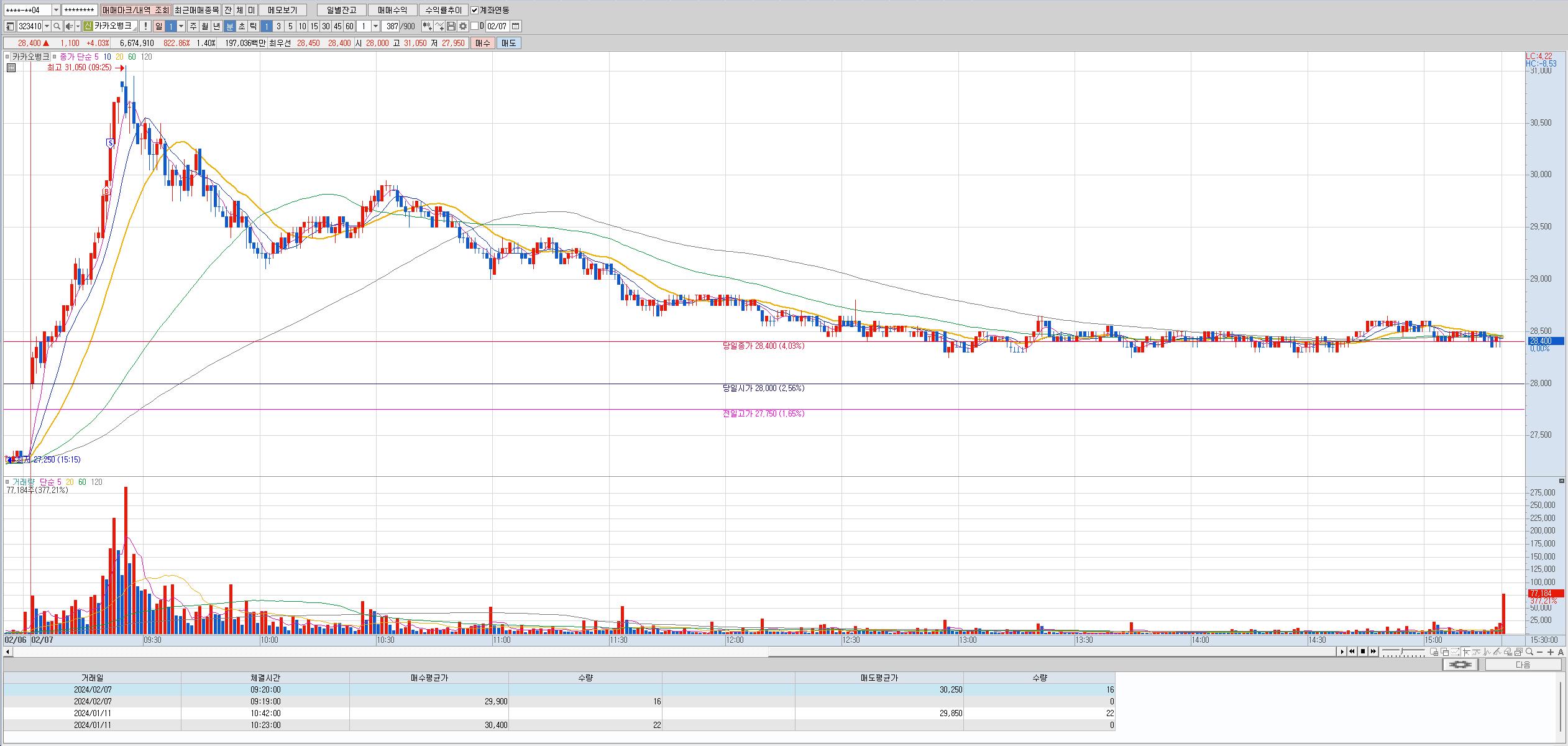
Task: Toggle the checkbox next to date field
Action: 475,26
